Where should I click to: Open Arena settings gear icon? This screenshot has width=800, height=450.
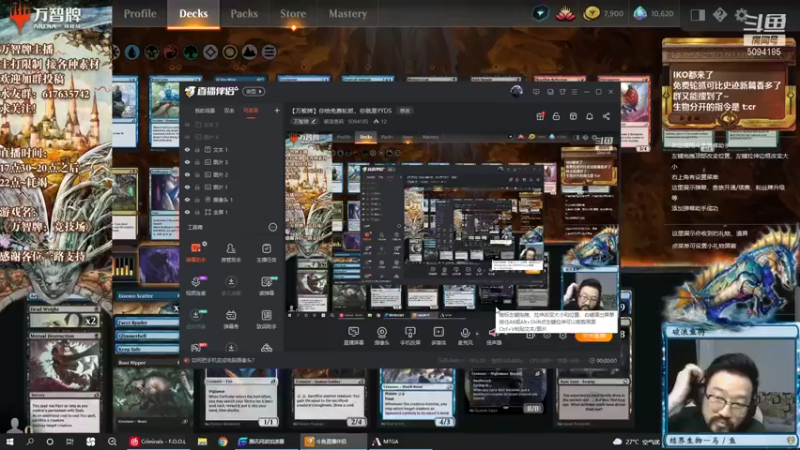[x=741, y=15]
